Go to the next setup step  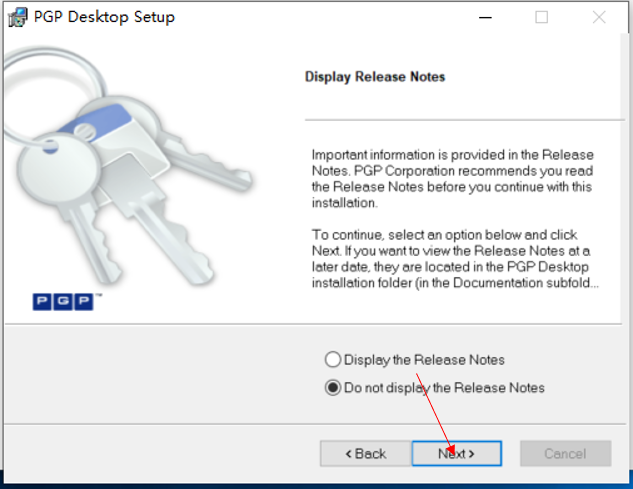click(457, 453)
